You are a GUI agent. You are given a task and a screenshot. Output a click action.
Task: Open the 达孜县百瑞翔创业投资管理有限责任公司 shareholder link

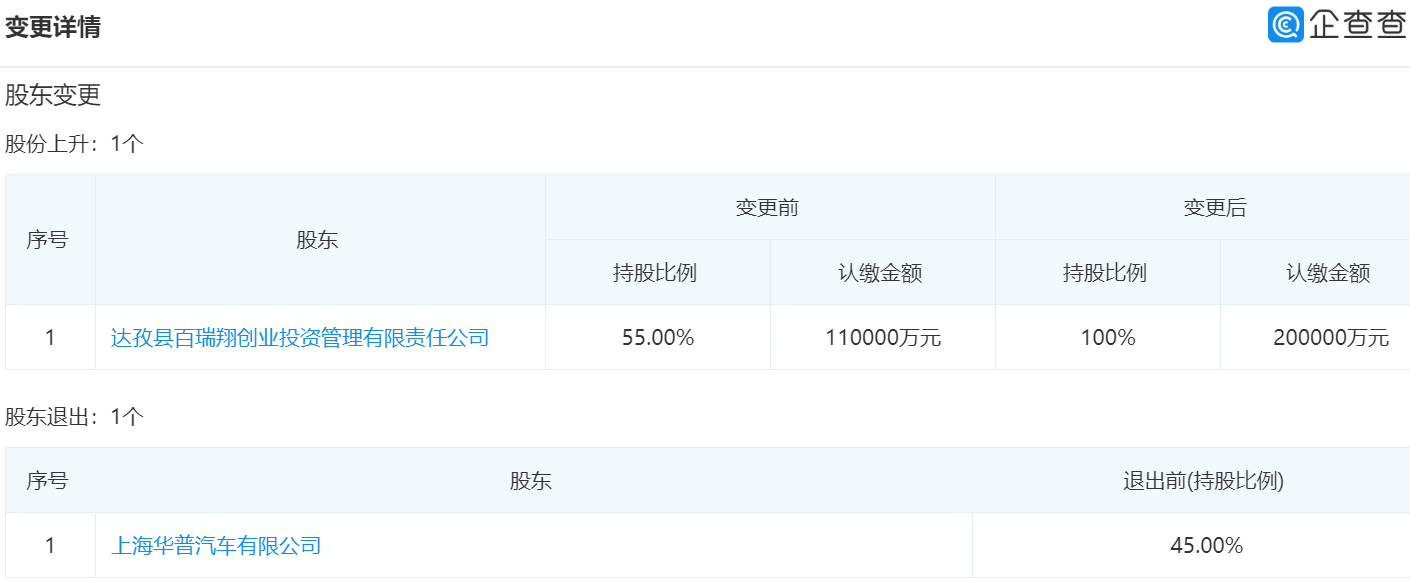(x=300, y=338)
